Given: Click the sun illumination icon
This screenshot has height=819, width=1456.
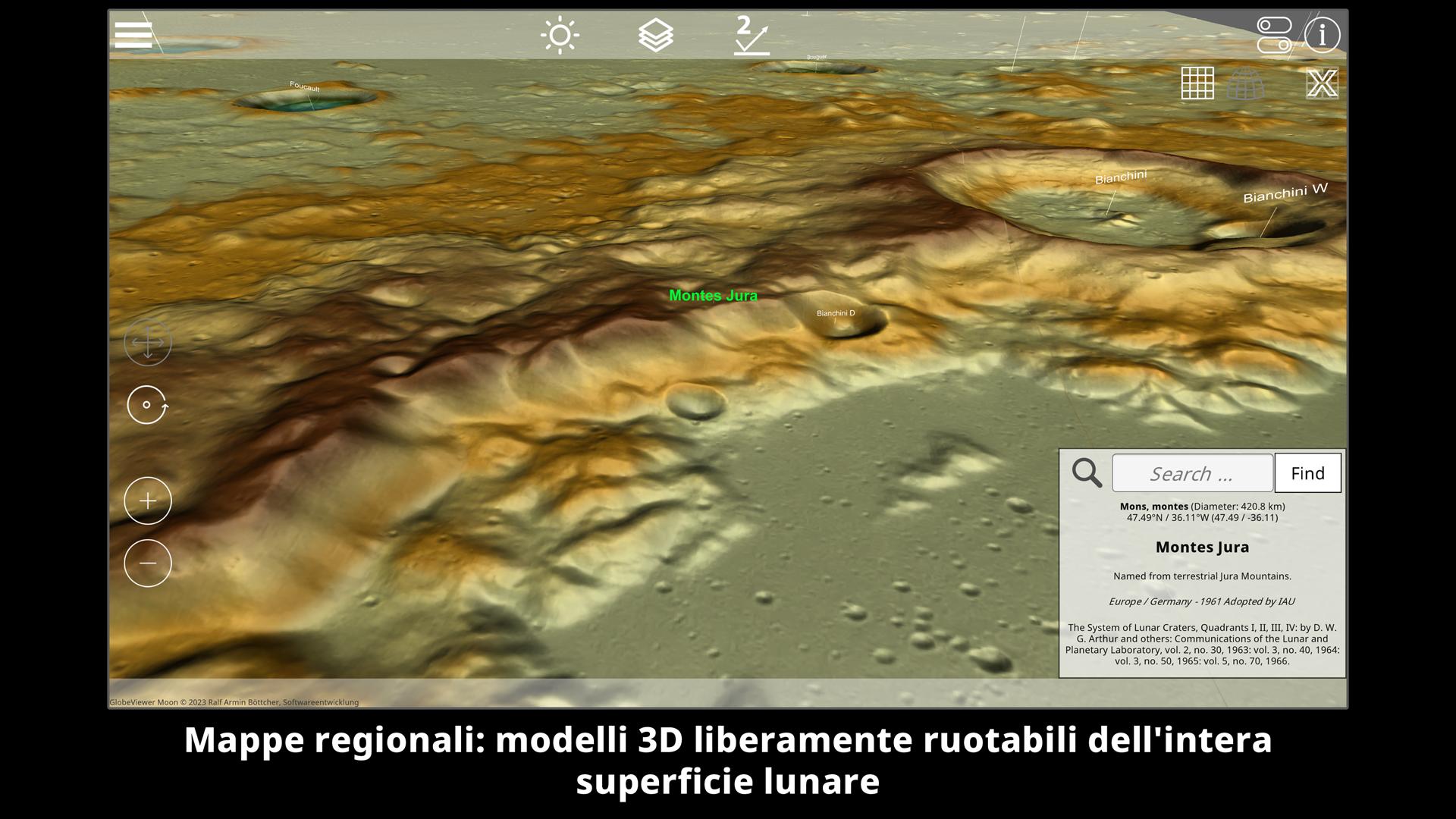Looking at the screenshot, I should point(560,36).
